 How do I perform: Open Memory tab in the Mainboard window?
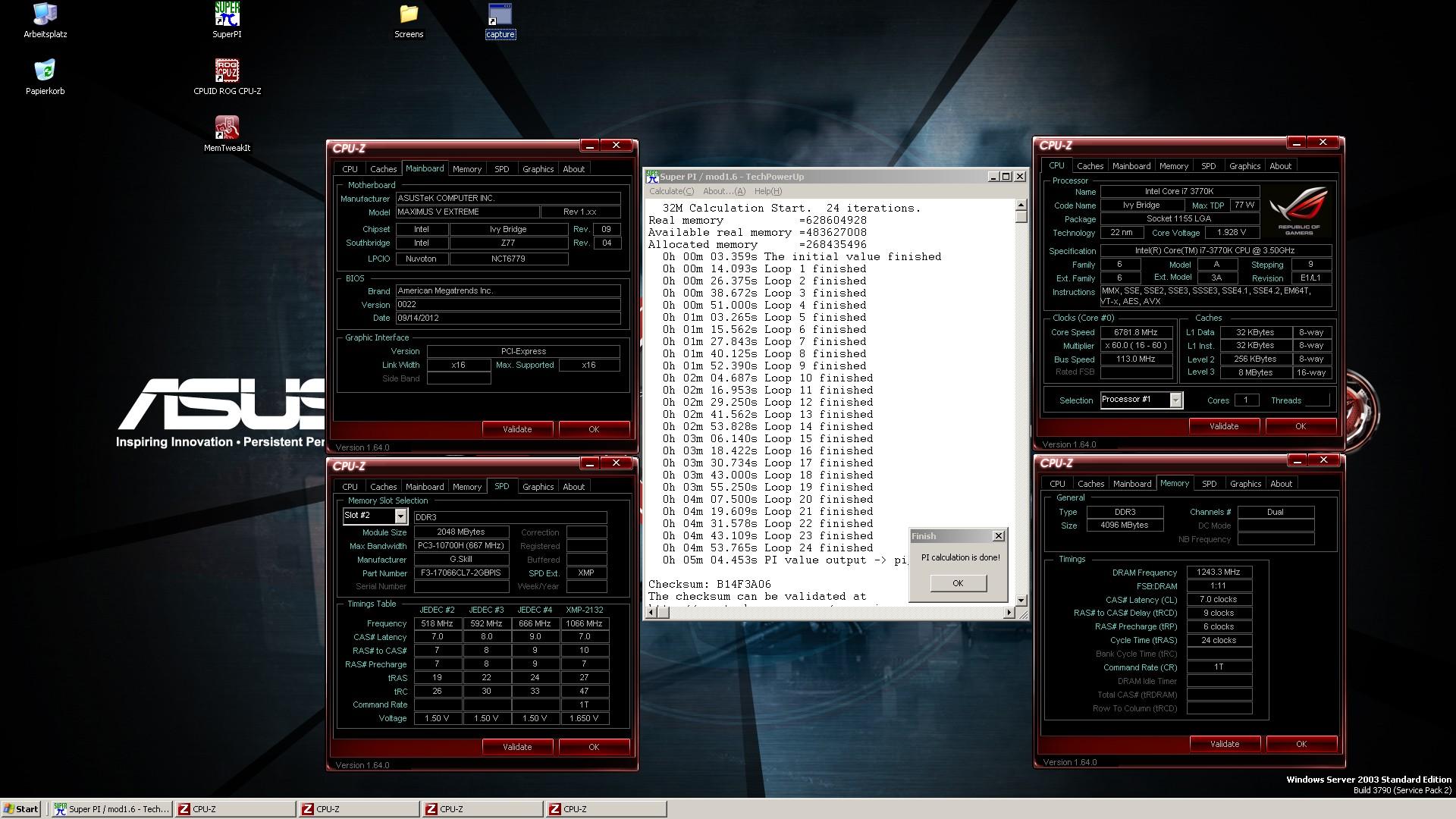click(466, 169)
